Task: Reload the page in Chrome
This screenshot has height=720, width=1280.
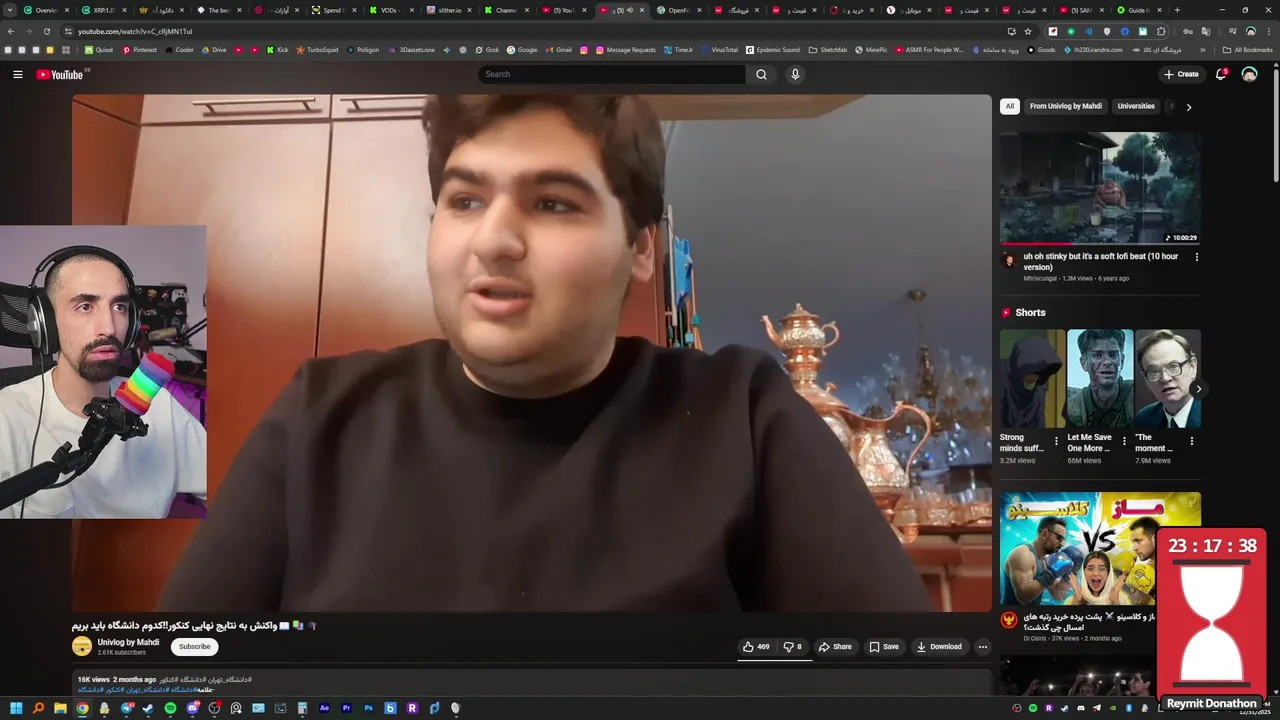Action: (46, 31)
